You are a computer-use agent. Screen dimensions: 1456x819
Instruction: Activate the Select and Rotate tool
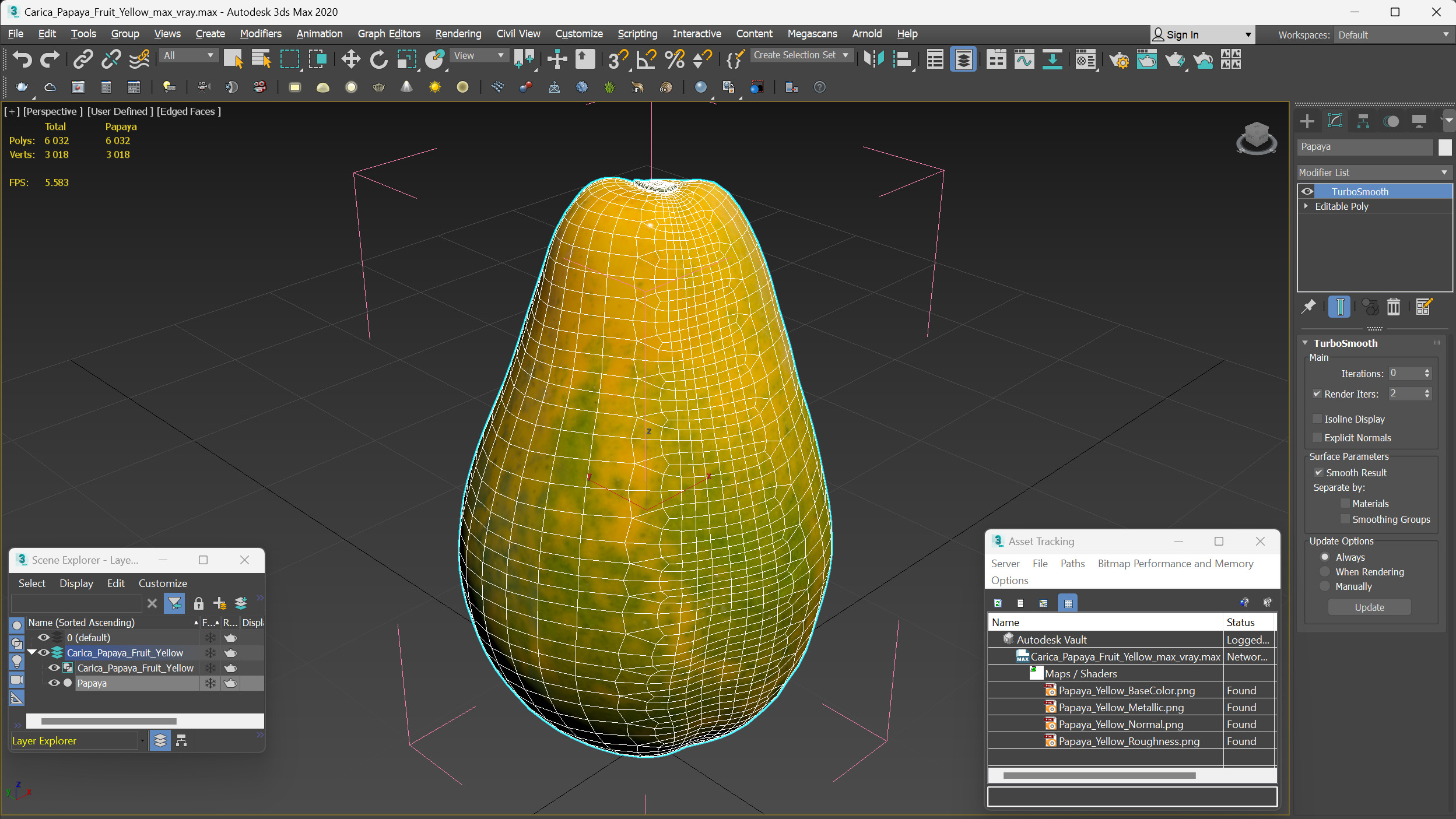pyautogui.click(x=378, y=59)
